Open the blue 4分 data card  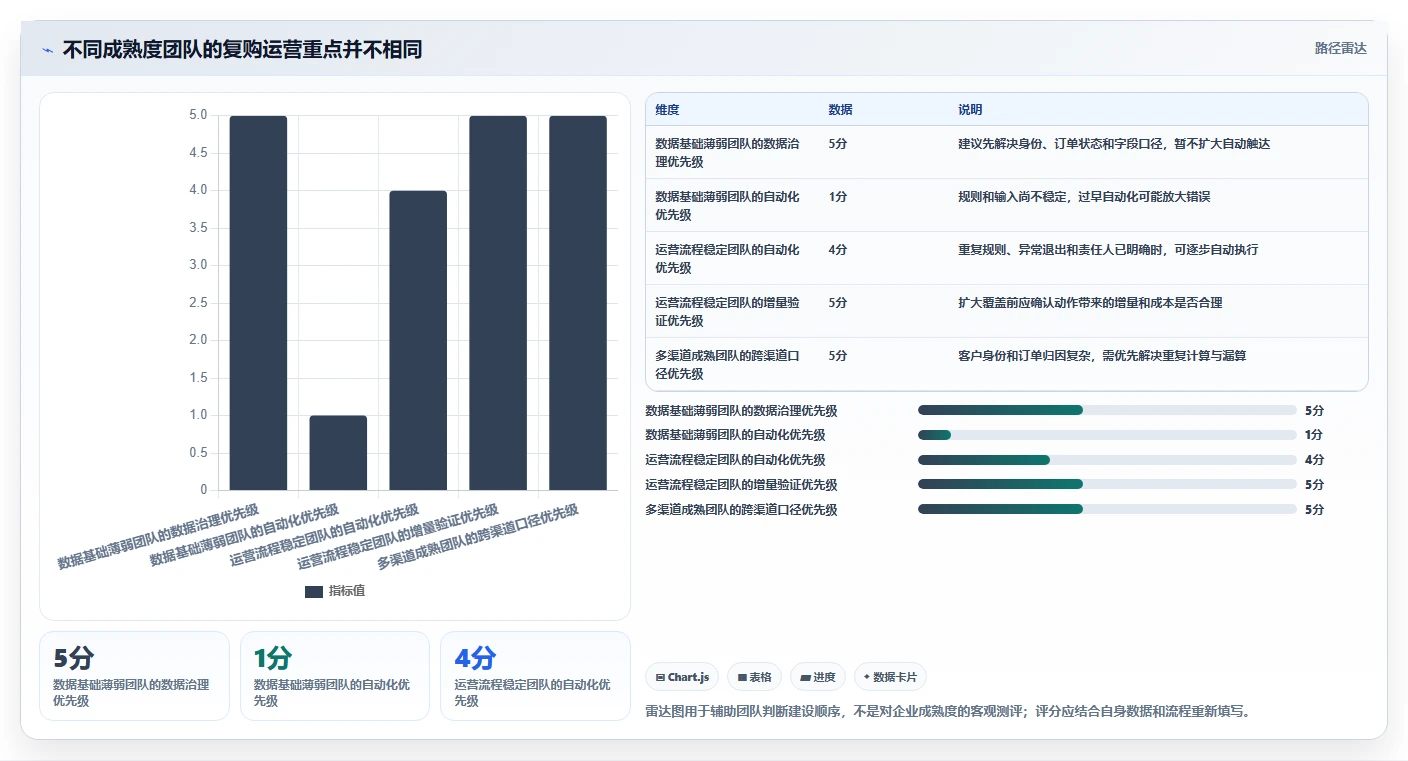pos(535,676)
